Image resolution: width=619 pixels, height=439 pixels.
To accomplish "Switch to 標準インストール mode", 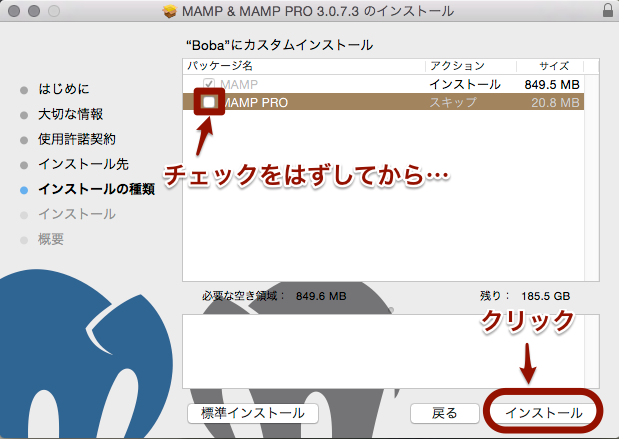I will click(253, 413).
